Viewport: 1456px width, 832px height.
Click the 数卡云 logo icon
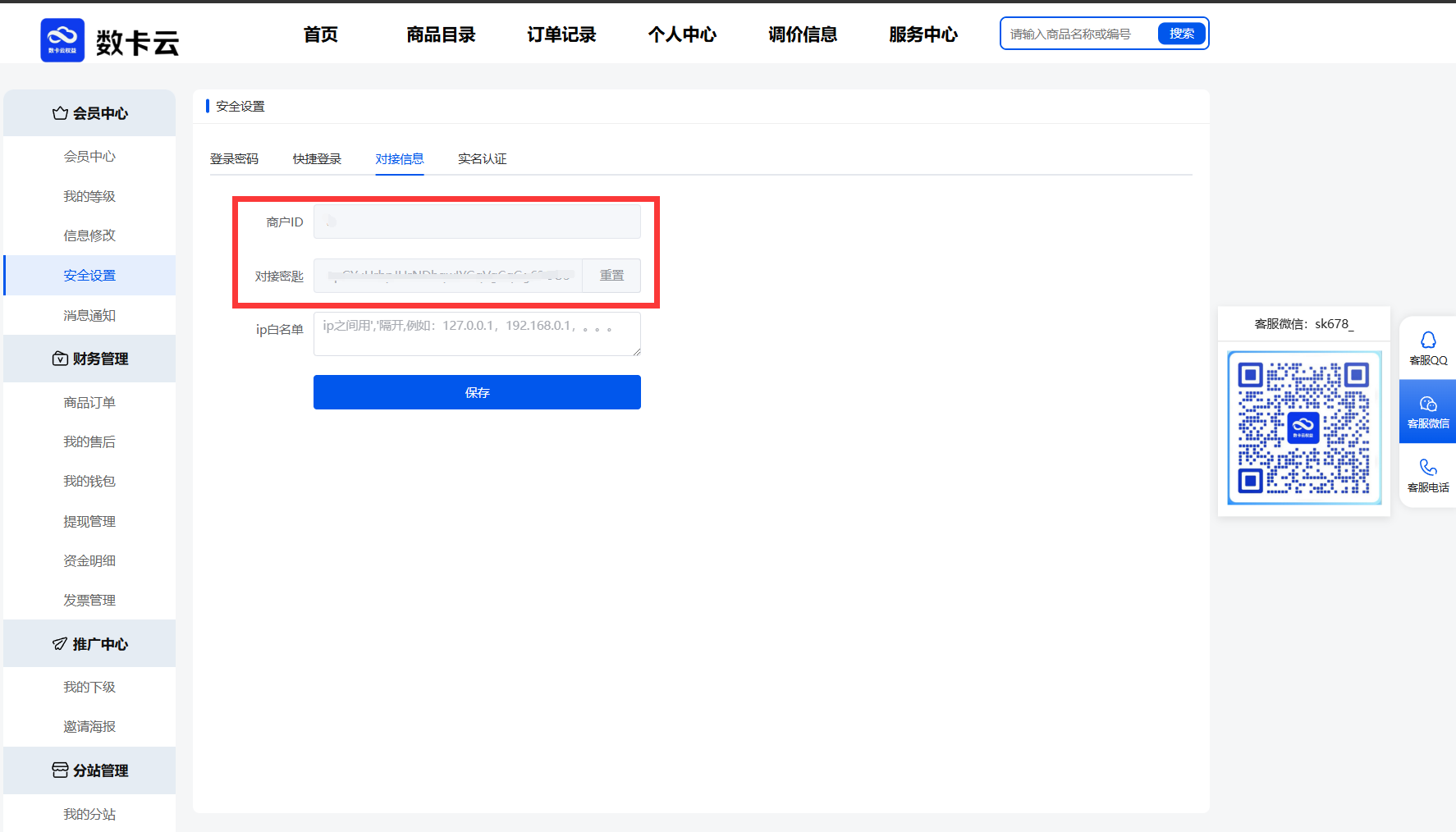[x=62, y=40]
